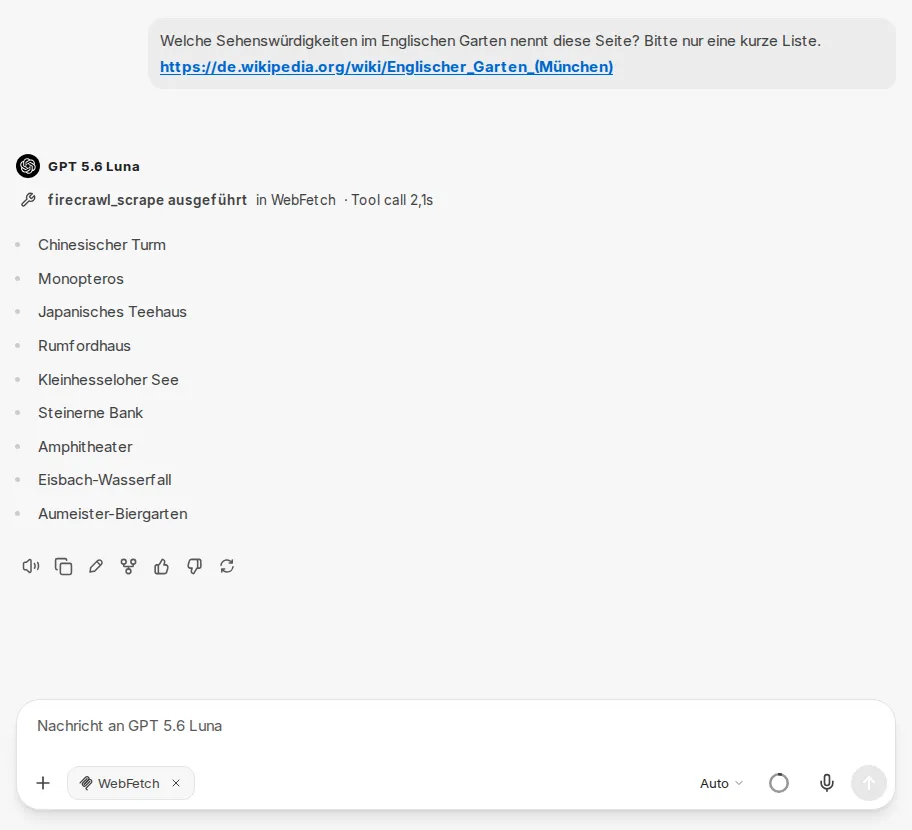
Task: Open the plus attachment menu
Action: coord(43,783)
